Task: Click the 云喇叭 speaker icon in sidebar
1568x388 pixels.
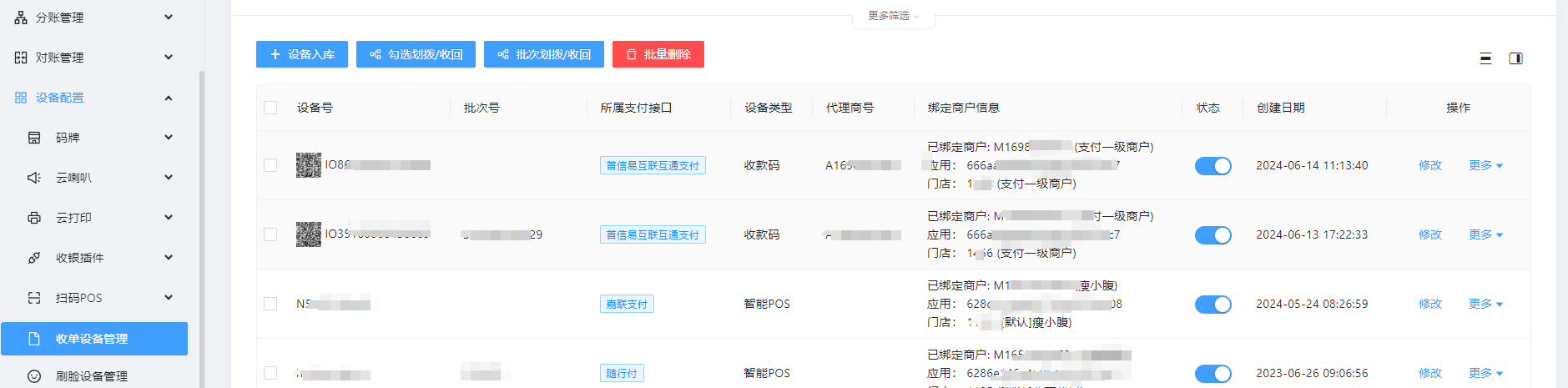Action: point(34,178)
